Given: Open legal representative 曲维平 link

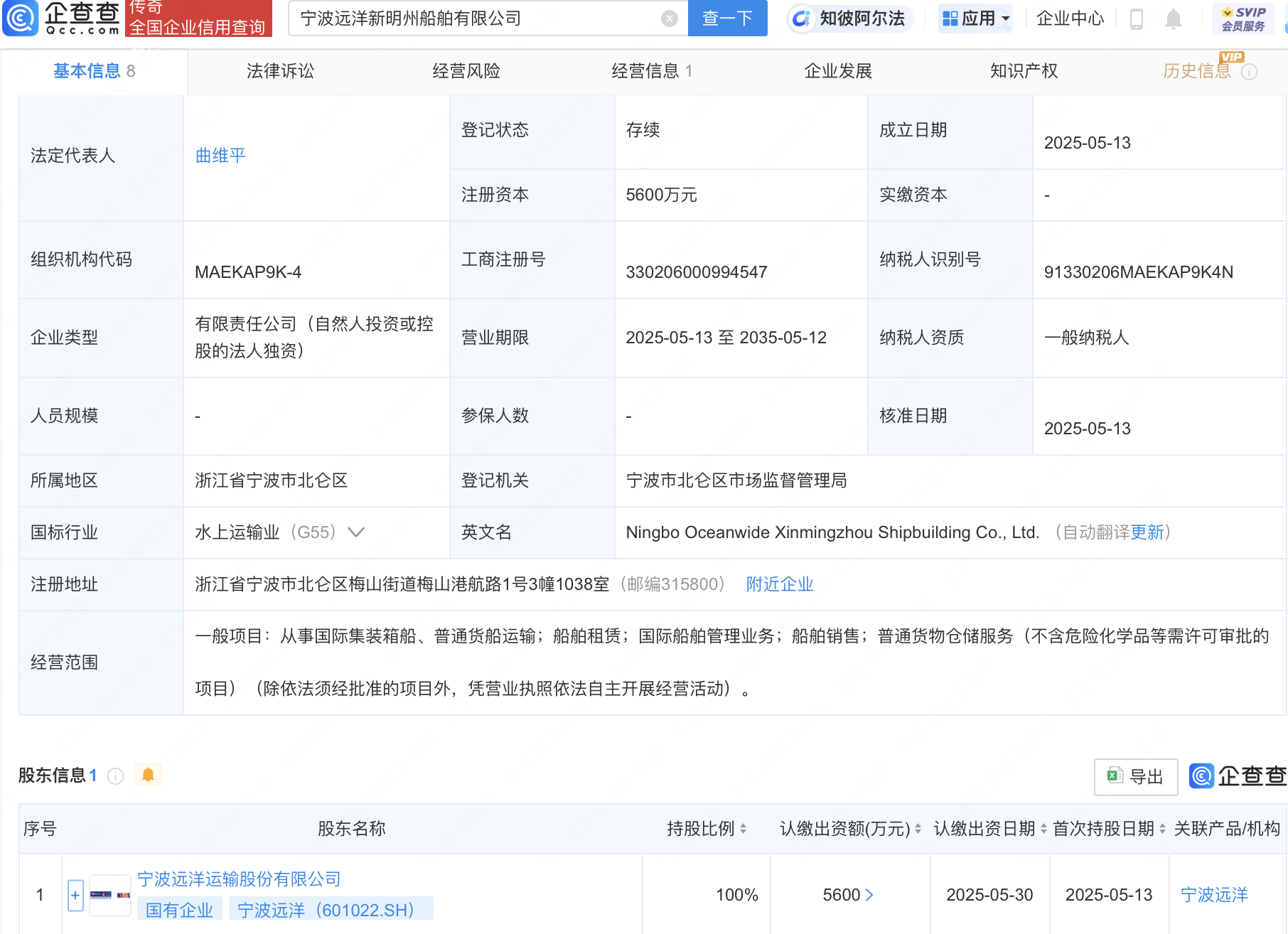Looking at the screenshot, I should [220, 156].
